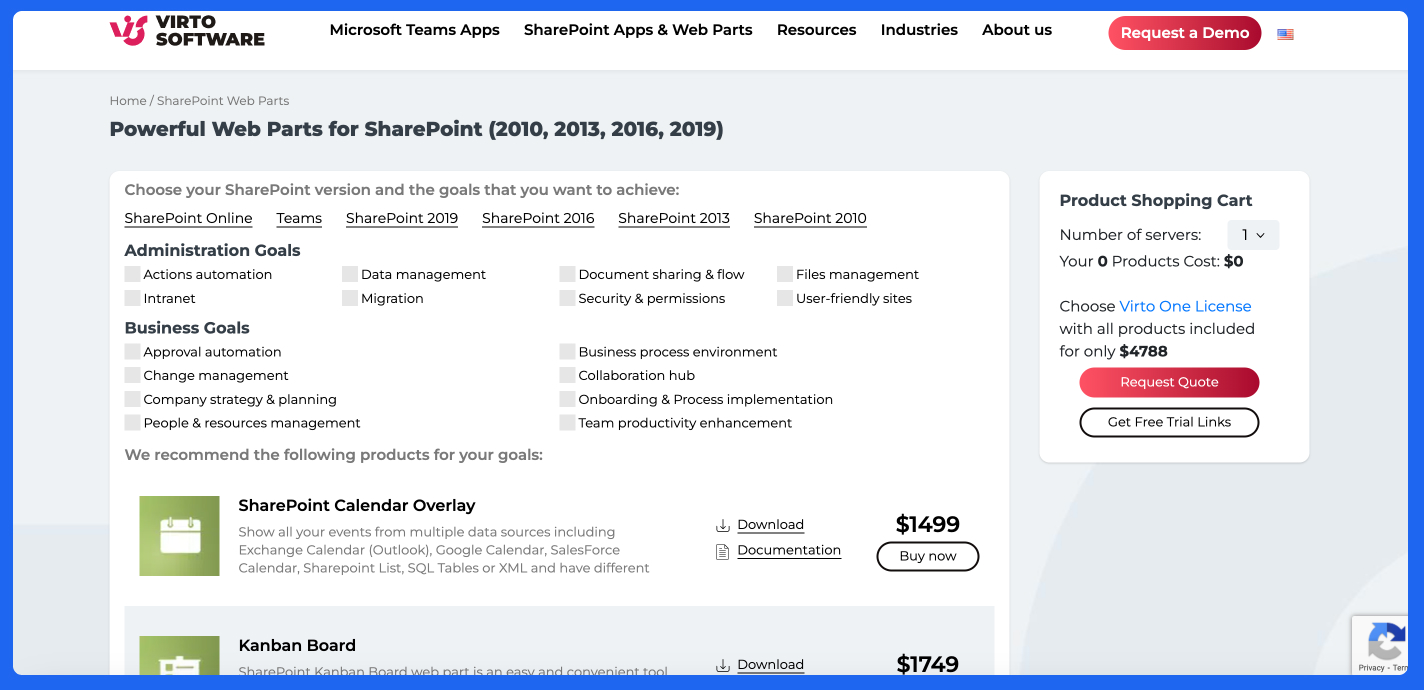Screen dimensions: 1424x690
Task: Enable the Business process environment checkbox
Action: tap(567, 352)
